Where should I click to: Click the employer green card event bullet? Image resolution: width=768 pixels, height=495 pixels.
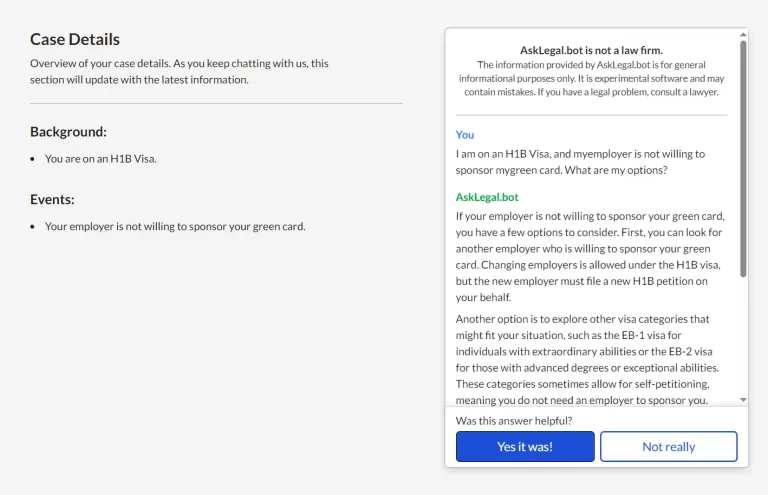[x=175, y=226]
